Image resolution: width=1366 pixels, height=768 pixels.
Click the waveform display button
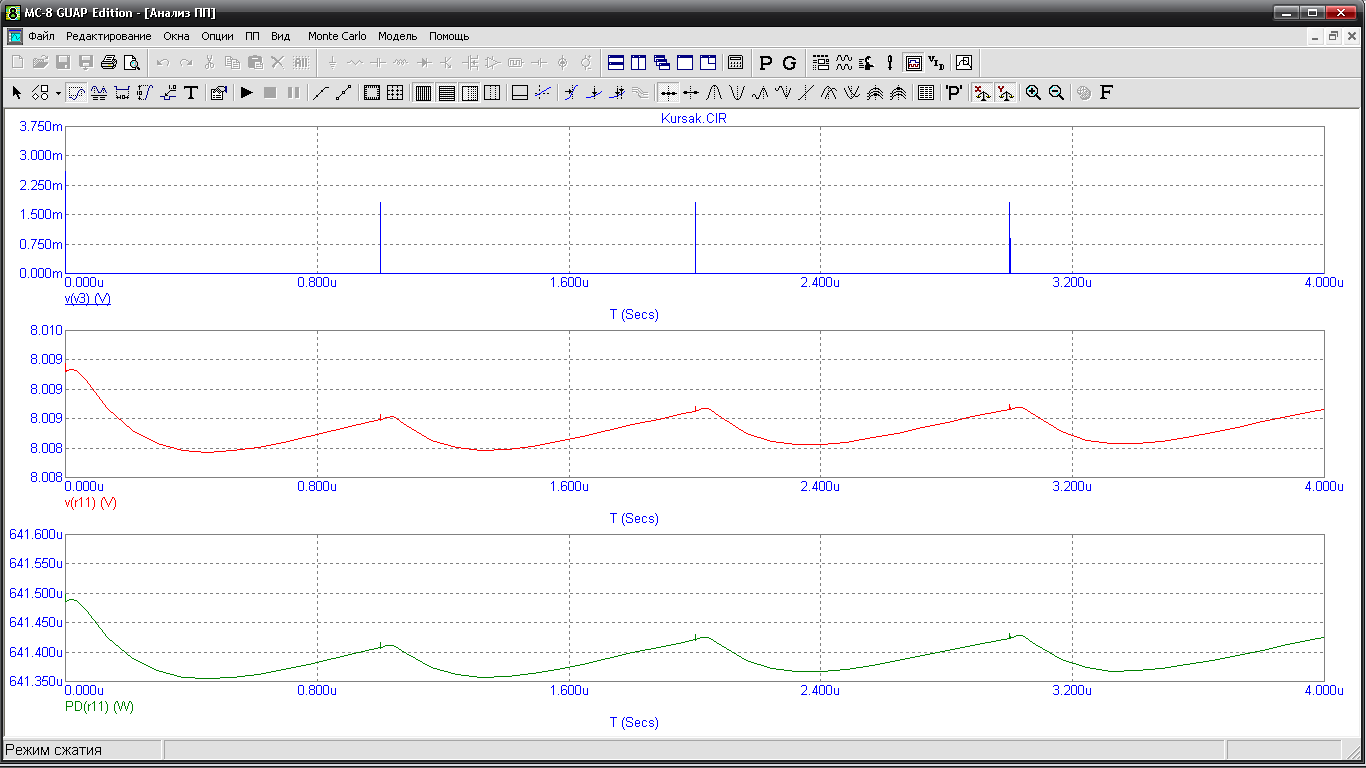click(x=913, y=62)
